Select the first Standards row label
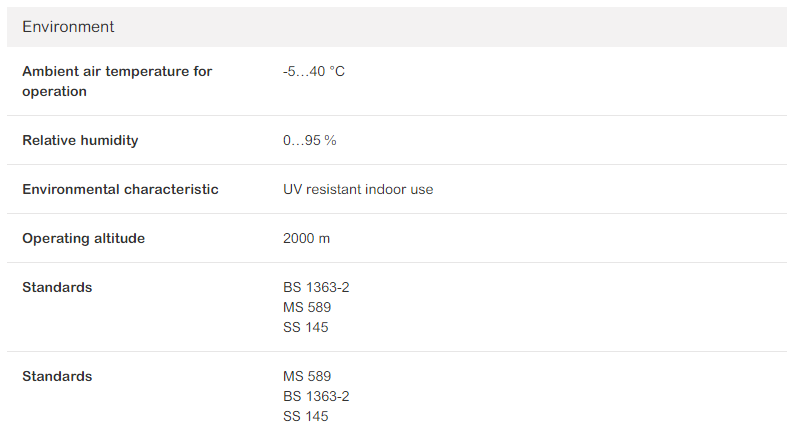 tap(57, 287)
